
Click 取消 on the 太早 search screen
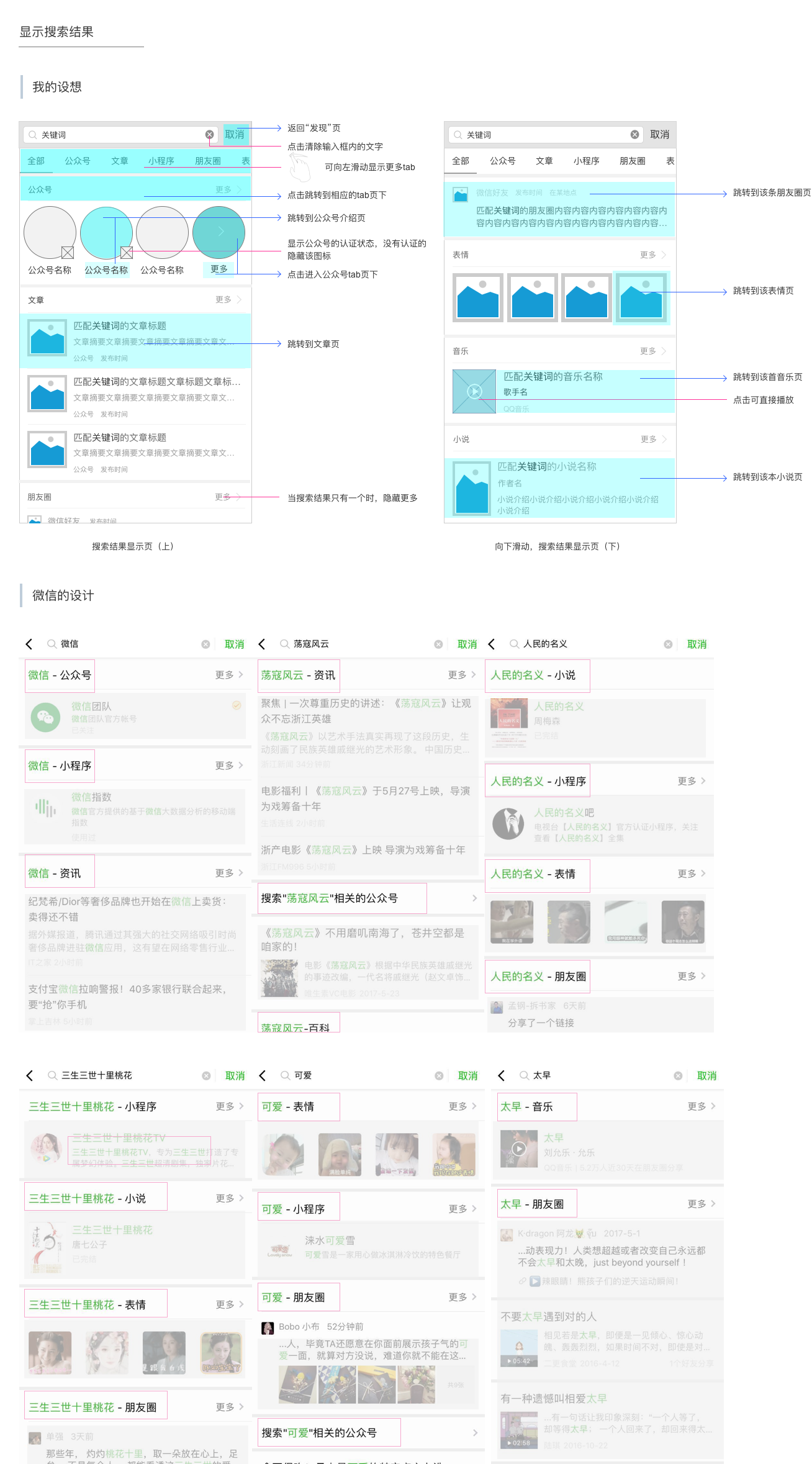pos(707,1076)
